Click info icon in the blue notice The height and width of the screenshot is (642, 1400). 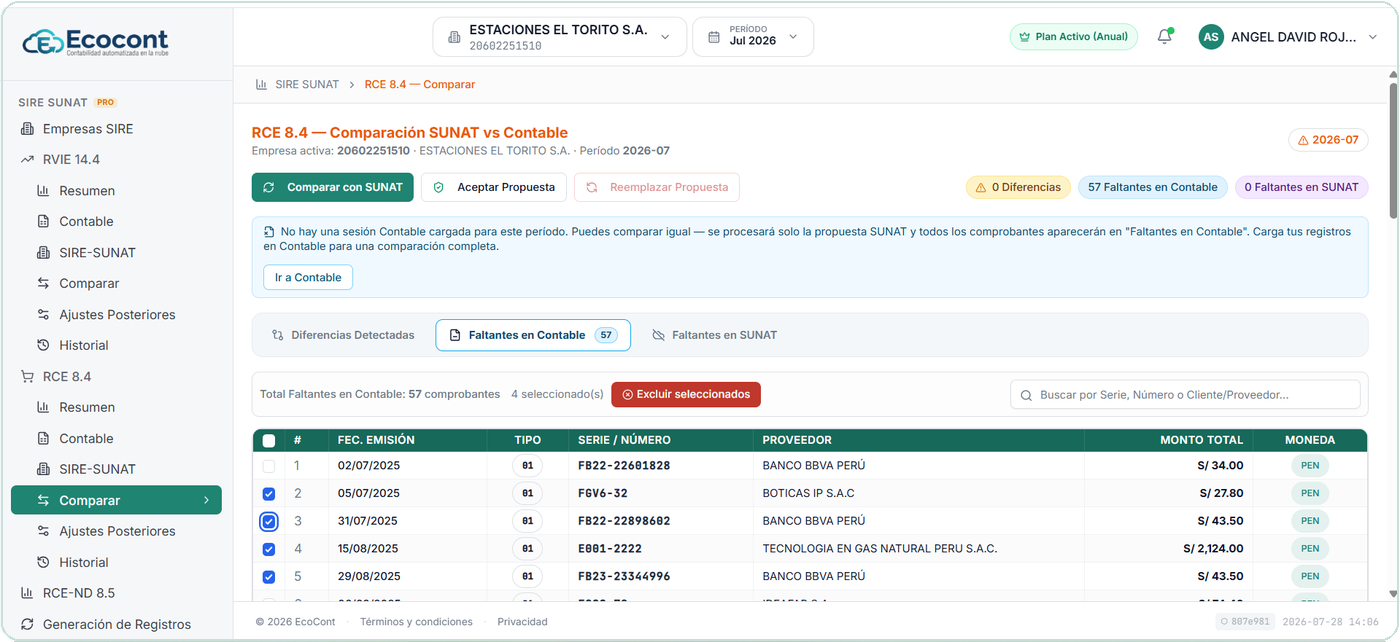tap(269, 231)
